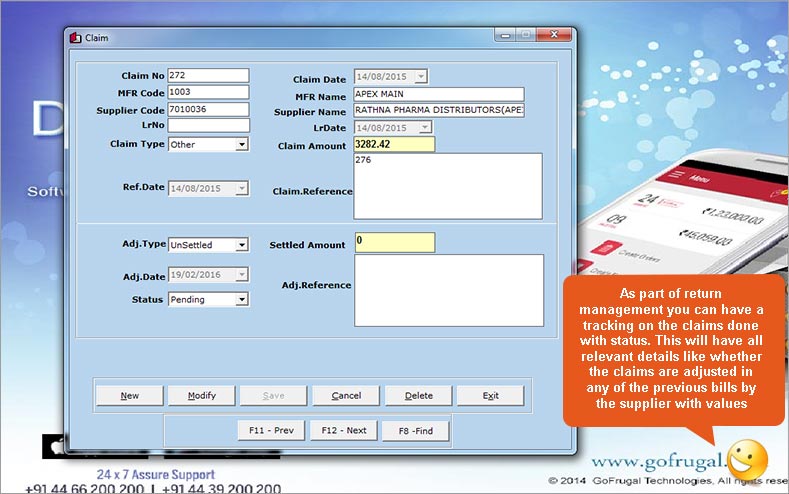
Task: Click the Claim Amount field 3282.42
Action: (394, 144)
